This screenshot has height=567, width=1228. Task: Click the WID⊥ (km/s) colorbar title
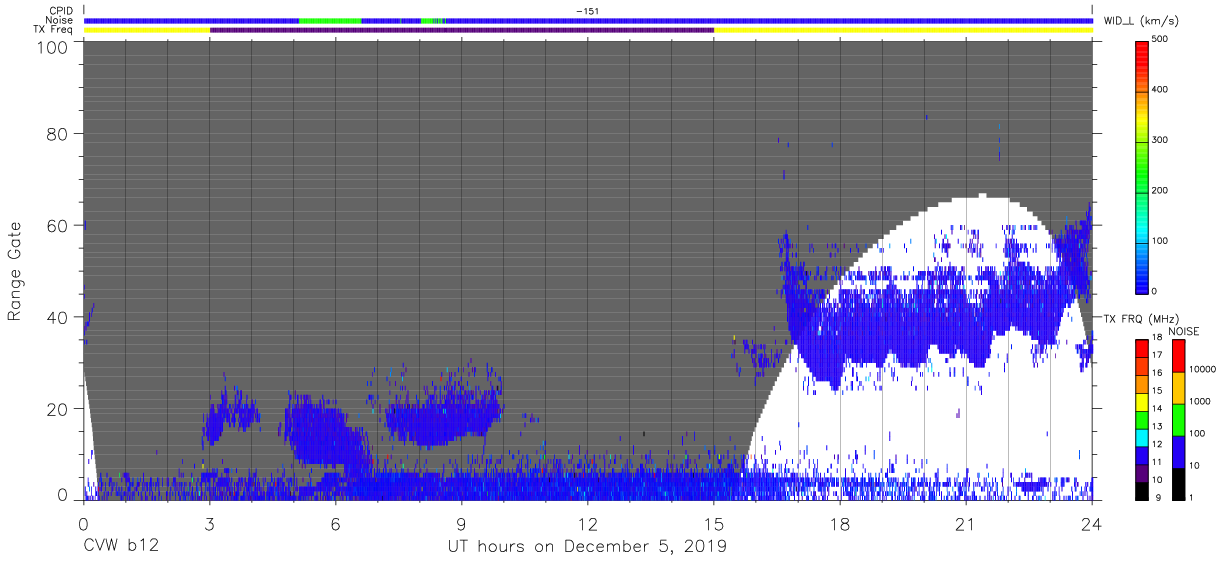point(1139,20)
